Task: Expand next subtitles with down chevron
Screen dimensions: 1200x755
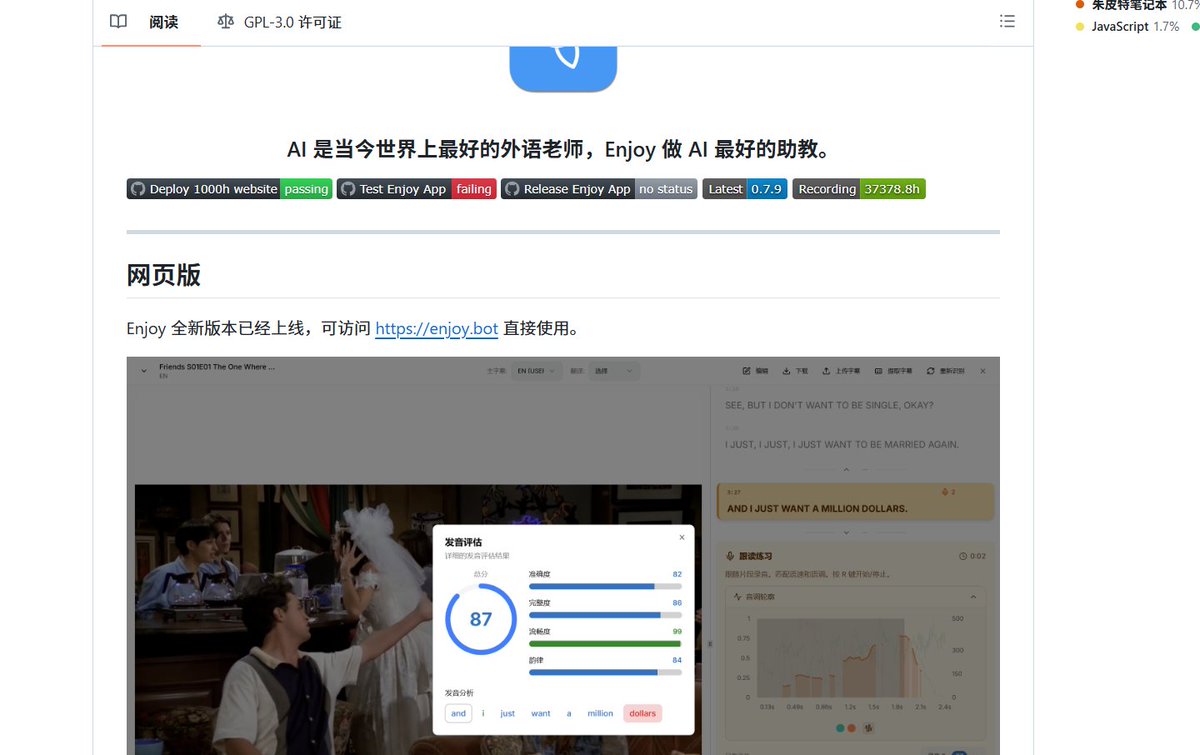Action: [x=846, y=532]
